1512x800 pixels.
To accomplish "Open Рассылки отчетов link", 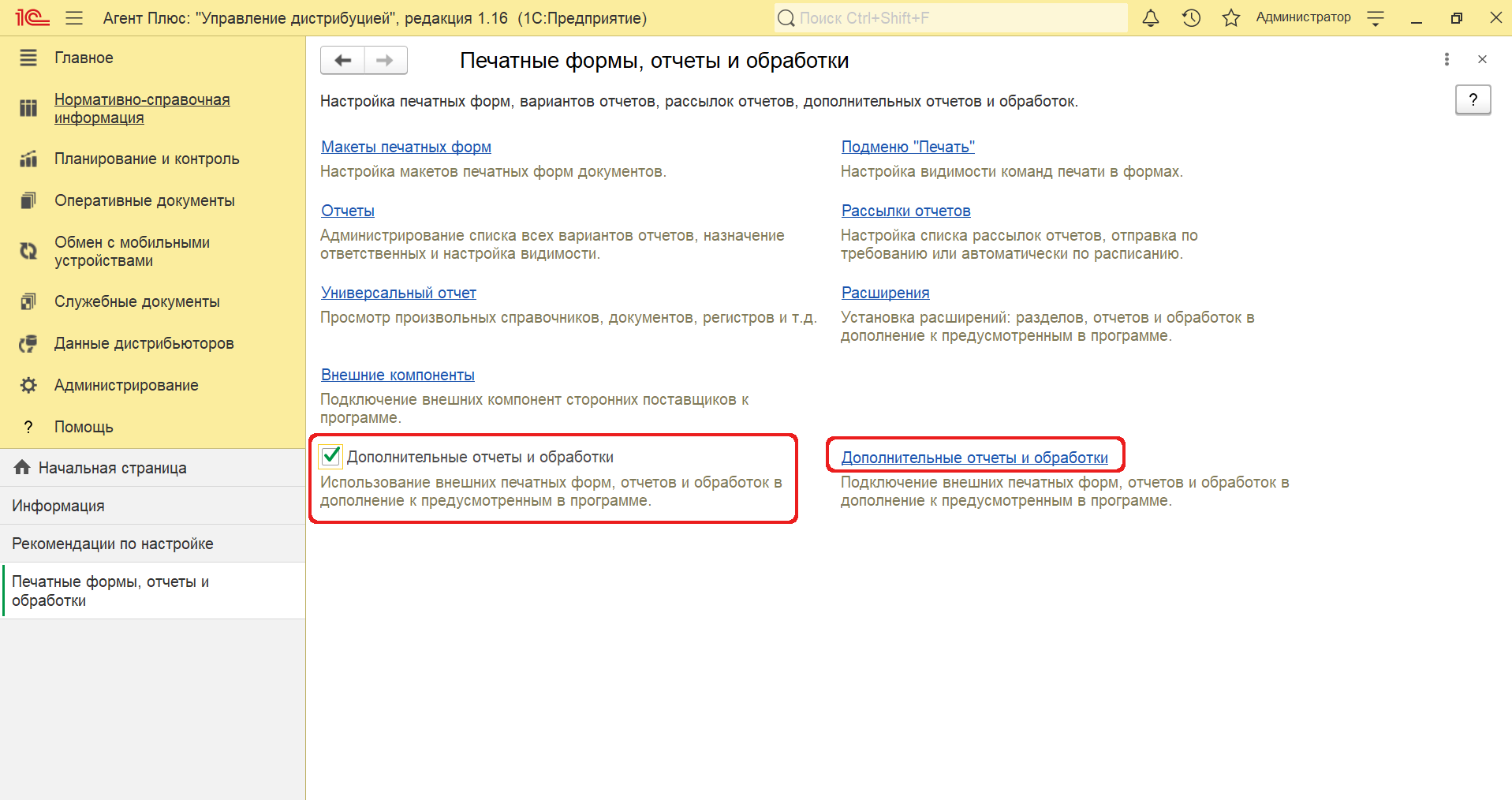I will (x=905, y=211).
